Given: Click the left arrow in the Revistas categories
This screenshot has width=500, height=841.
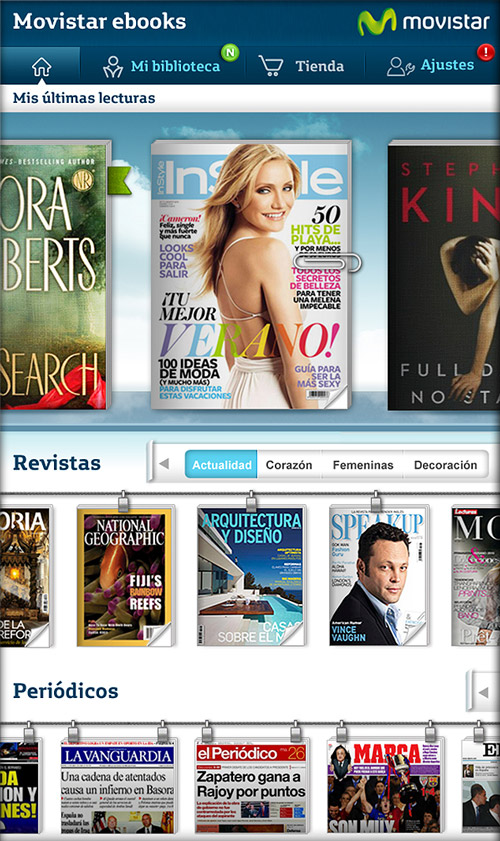Looking at the screenshot, I should coord(164,463).
